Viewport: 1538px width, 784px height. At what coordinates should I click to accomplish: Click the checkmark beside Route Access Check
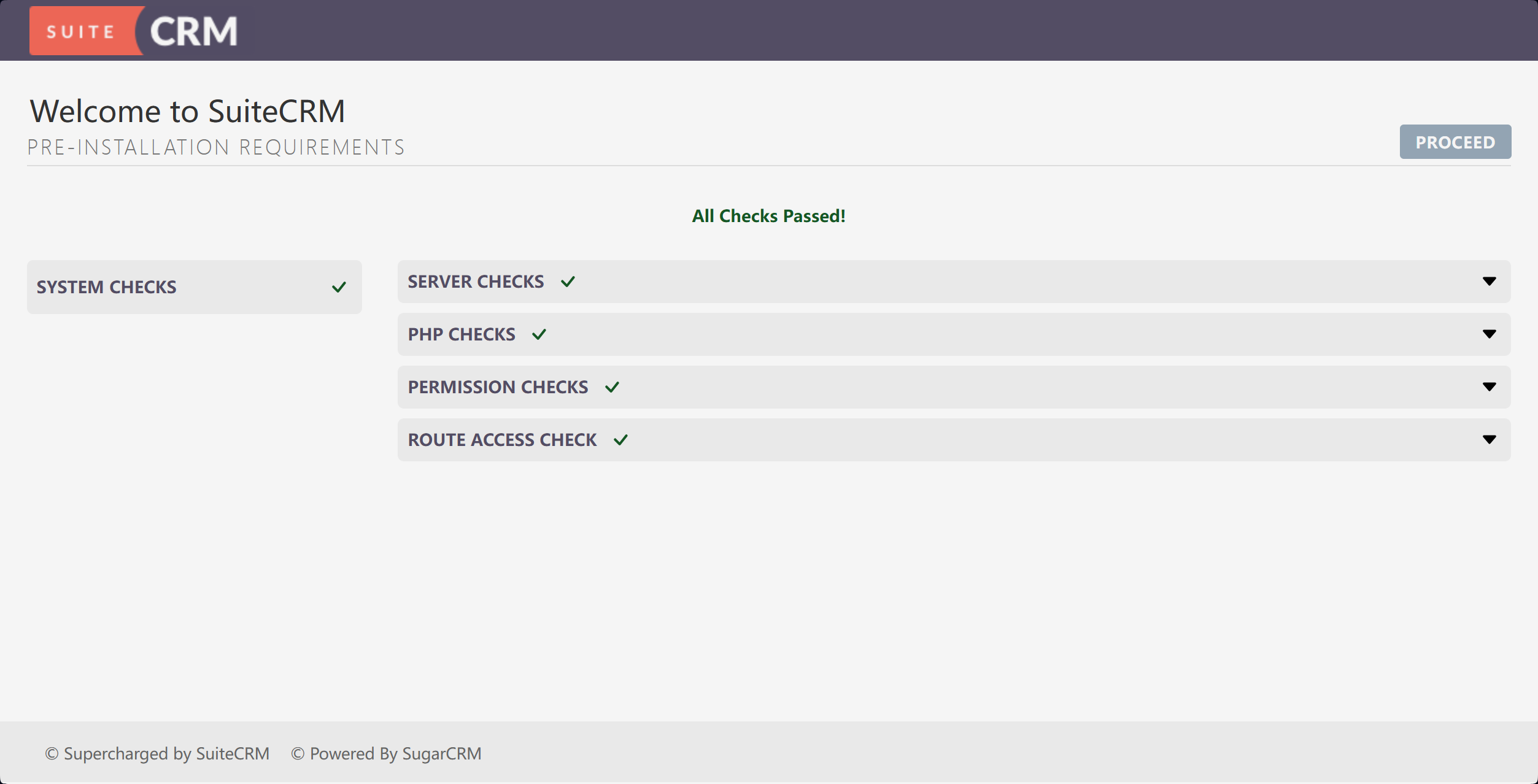coord(620,440)
